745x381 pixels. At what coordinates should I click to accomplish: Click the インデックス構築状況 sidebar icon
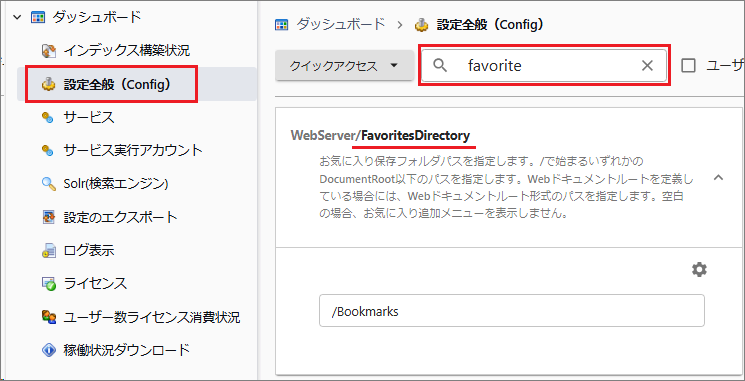point(48,50)
